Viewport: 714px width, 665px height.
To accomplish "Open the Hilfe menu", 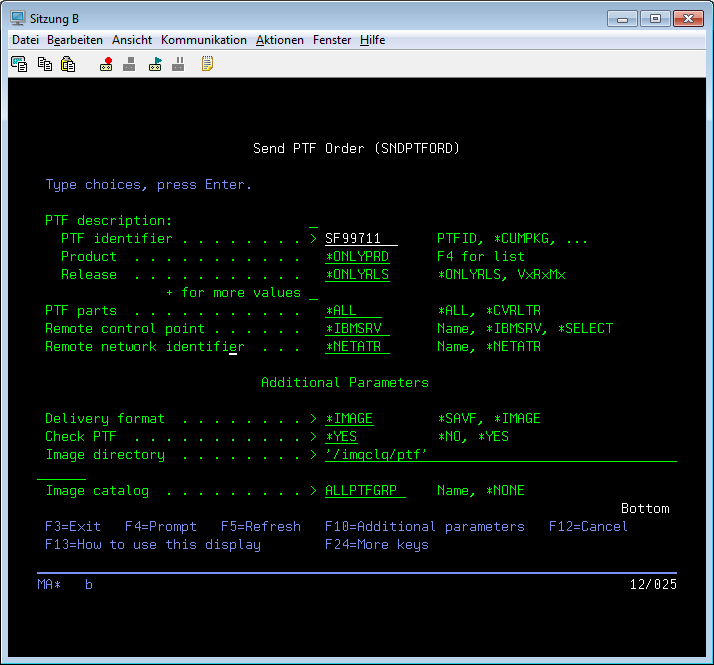I will pyautogui.click(x=372, y=40).
